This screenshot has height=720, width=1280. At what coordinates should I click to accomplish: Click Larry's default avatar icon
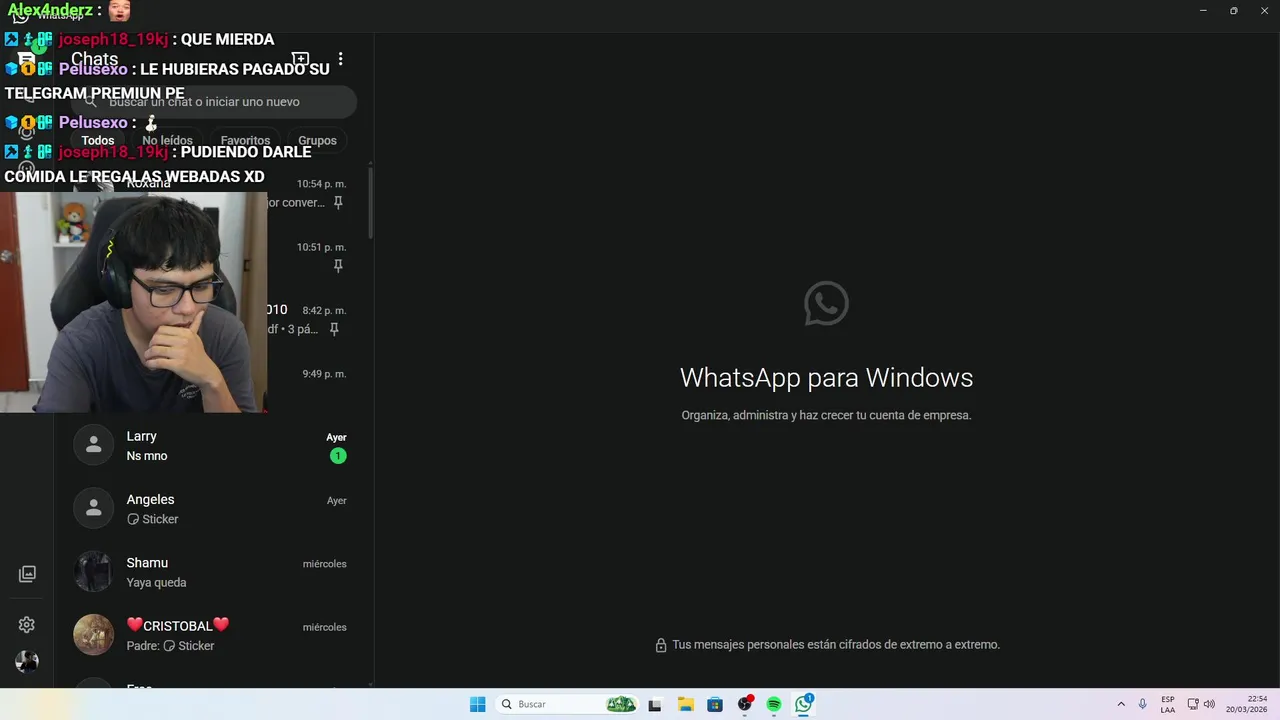93,445
